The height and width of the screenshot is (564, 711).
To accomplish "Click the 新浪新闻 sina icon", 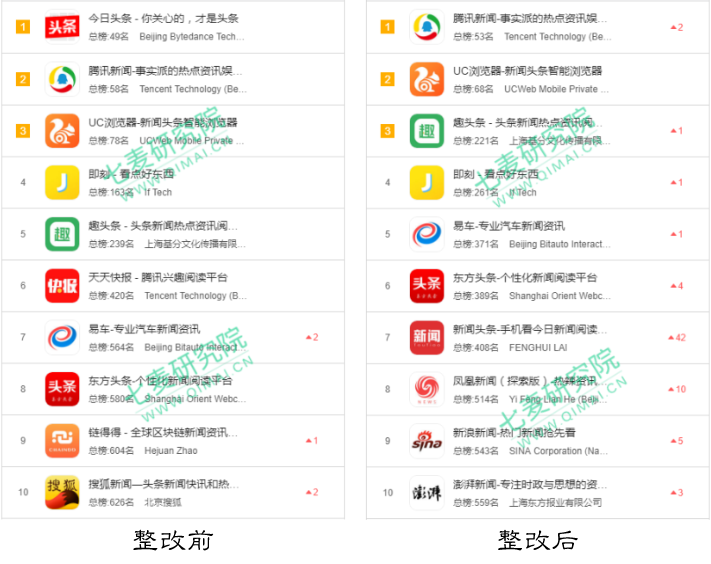I will [427, 441].
